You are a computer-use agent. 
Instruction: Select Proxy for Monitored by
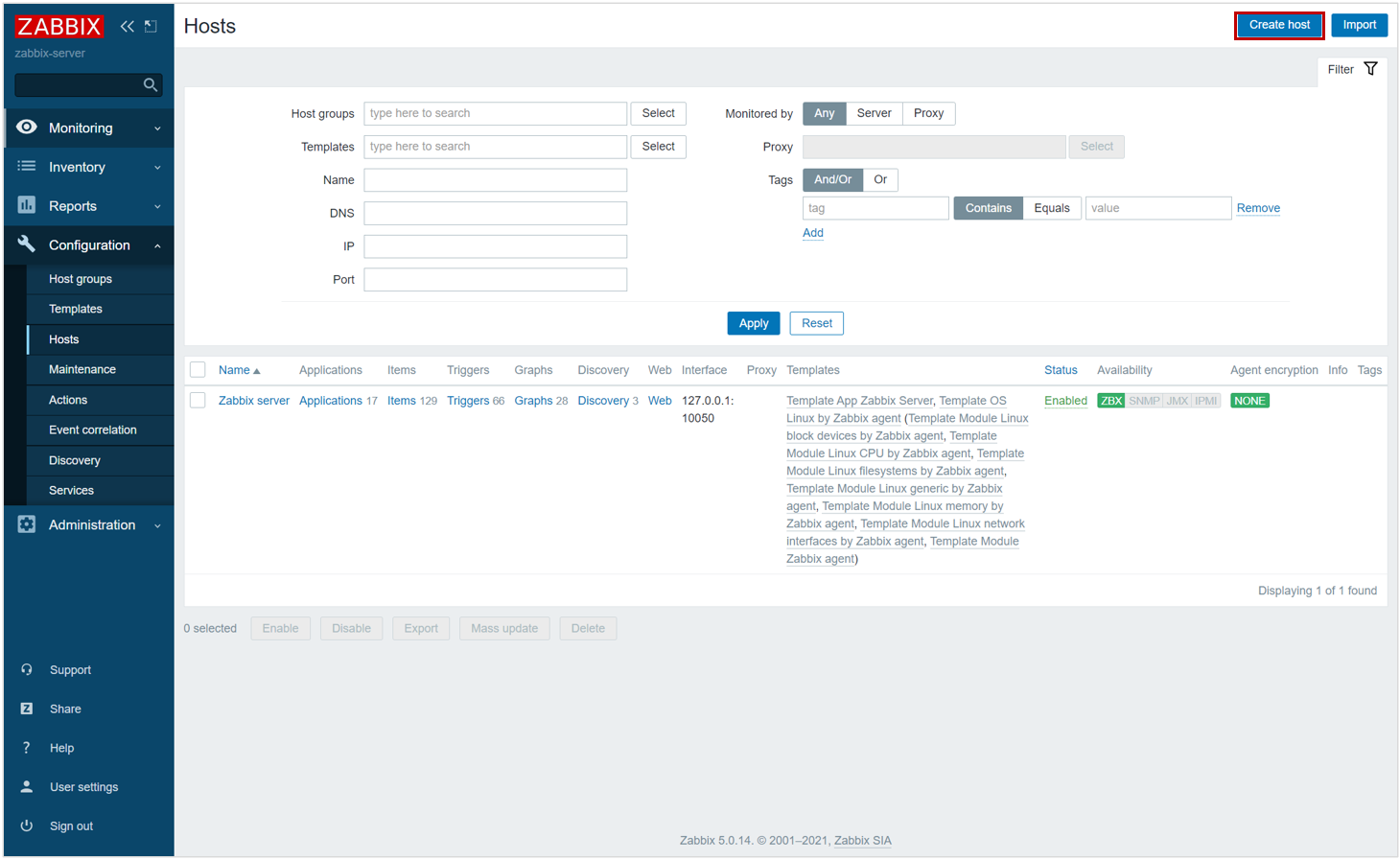928,113
